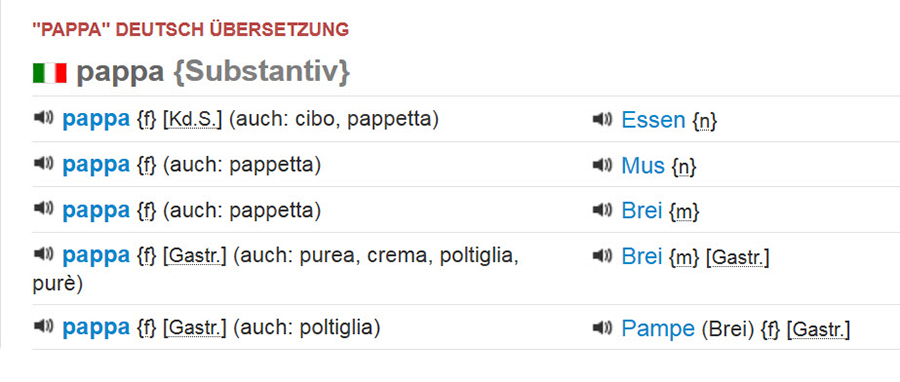This screenshot has height=382, width=900.
Task: Play pappa audio in the purea, crema row
Action: coord(43,255)
